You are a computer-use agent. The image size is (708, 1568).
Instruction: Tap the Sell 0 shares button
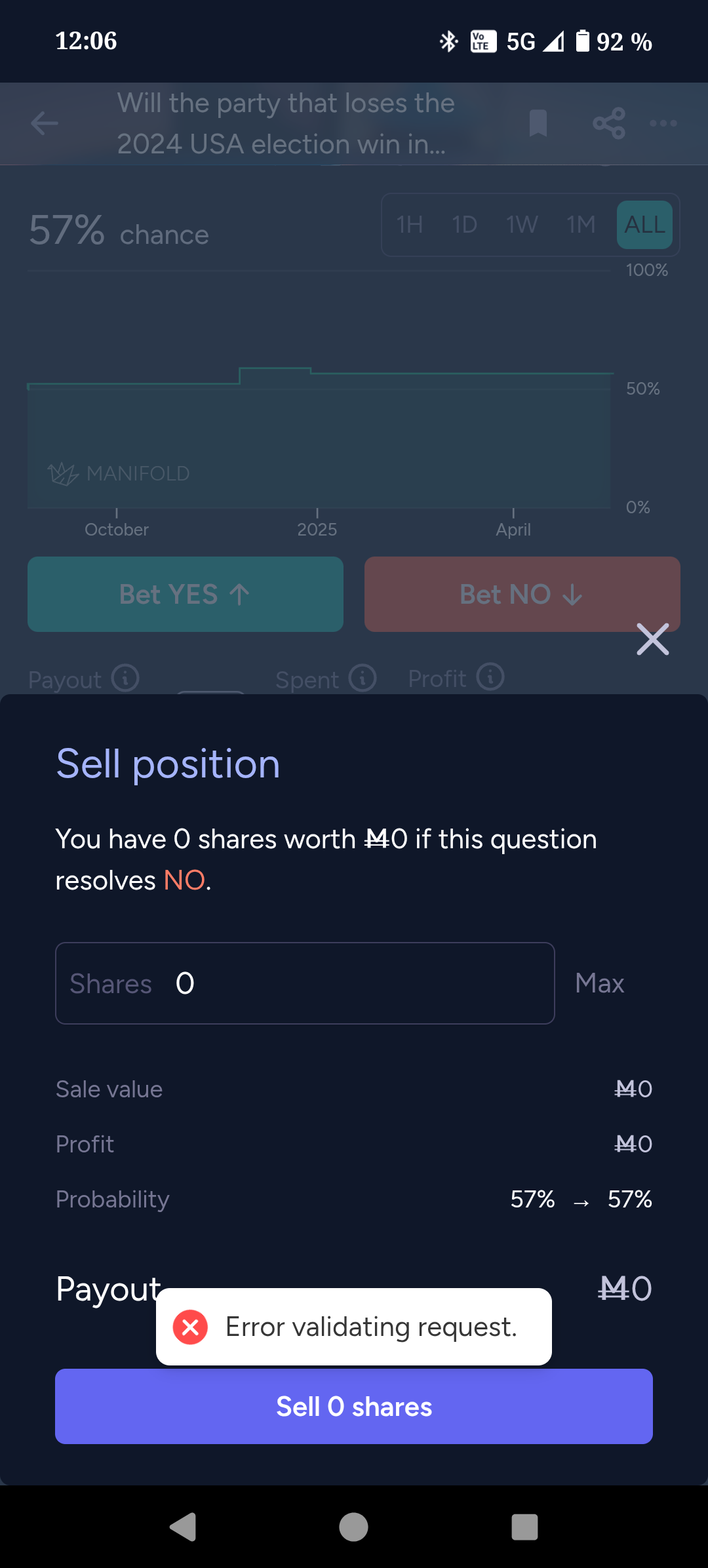(354, 1406)
